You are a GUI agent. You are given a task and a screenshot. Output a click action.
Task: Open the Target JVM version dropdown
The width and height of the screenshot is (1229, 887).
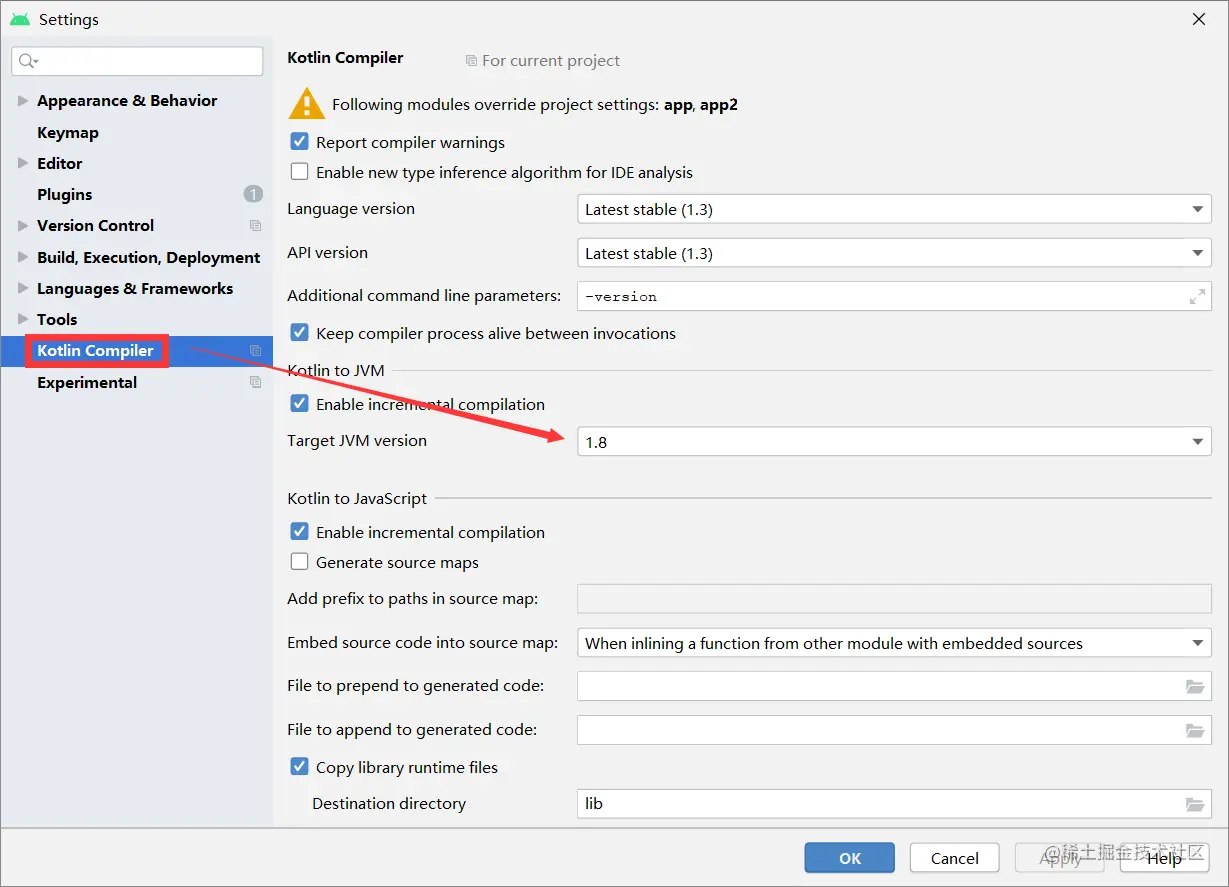click(894, 442)
